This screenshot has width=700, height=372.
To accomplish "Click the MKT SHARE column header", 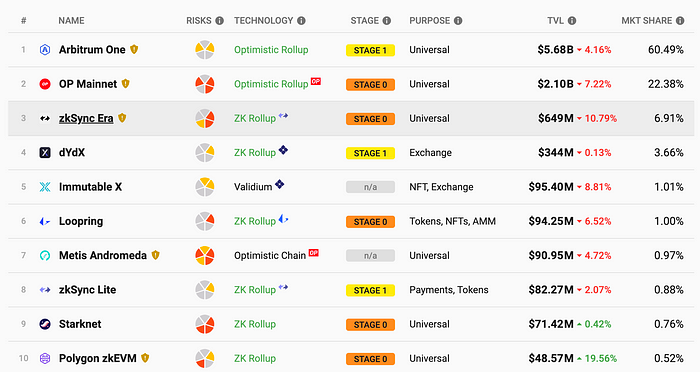I will pos(647,21).
